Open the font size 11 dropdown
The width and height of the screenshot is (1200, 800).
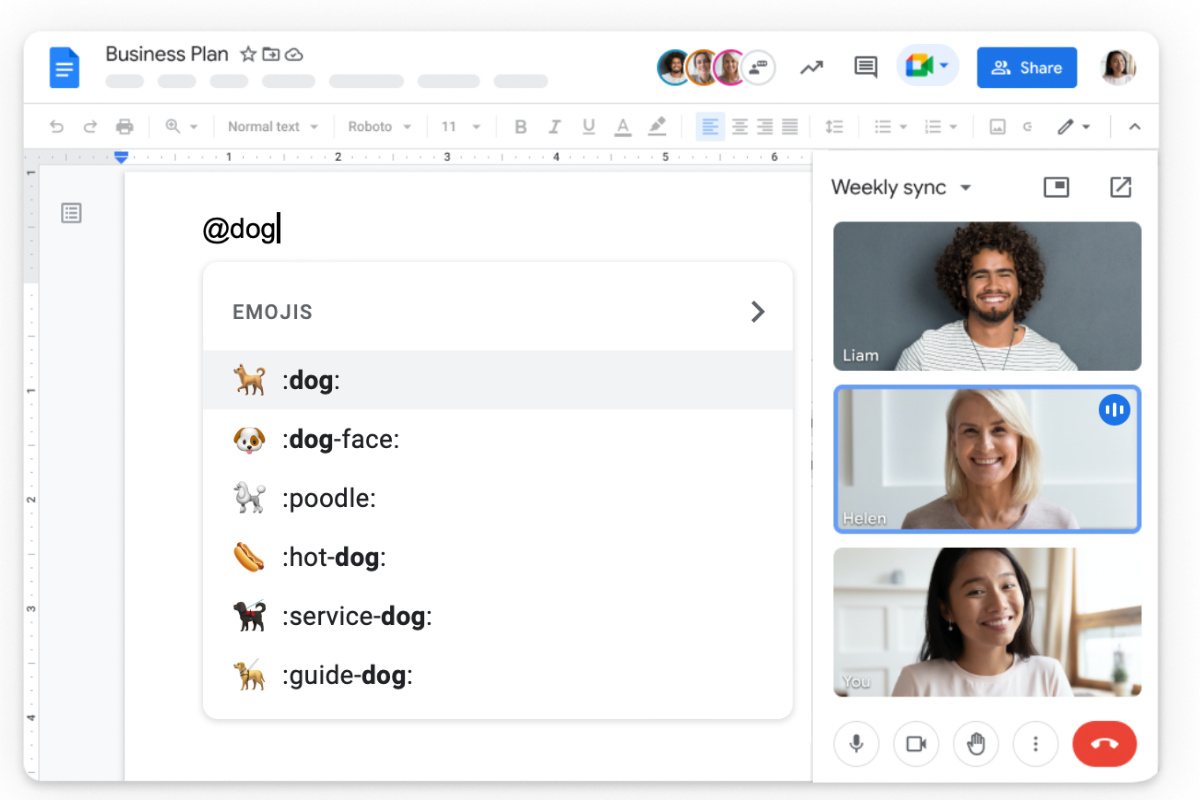461,127
